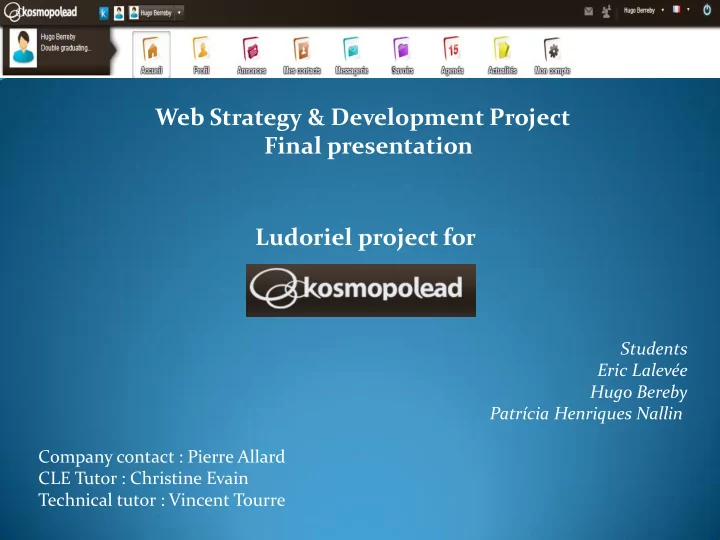Screen dimensions: 720x540
Task: Click the 'Double graduating...' status text
Action: [66, 48]
